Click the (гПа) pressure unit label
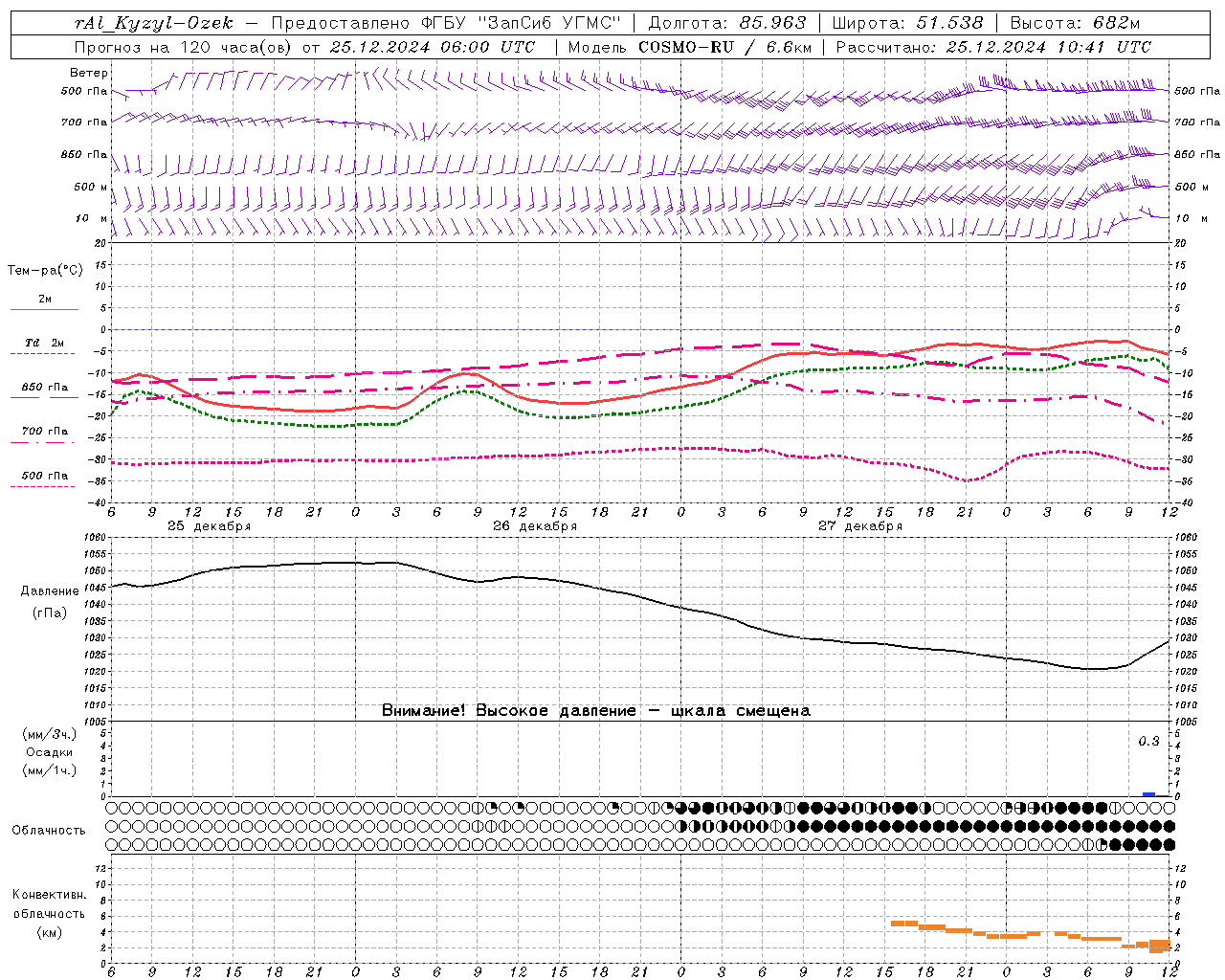The height and width of the screenshot is (980, 1225). click(x=49, y=613)
